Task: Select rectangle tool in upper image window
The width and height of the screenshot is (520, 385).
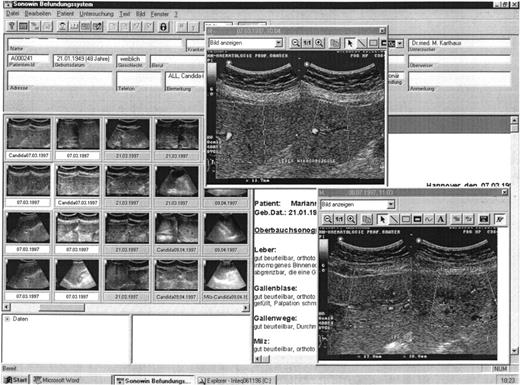Action: click(373, 43)
